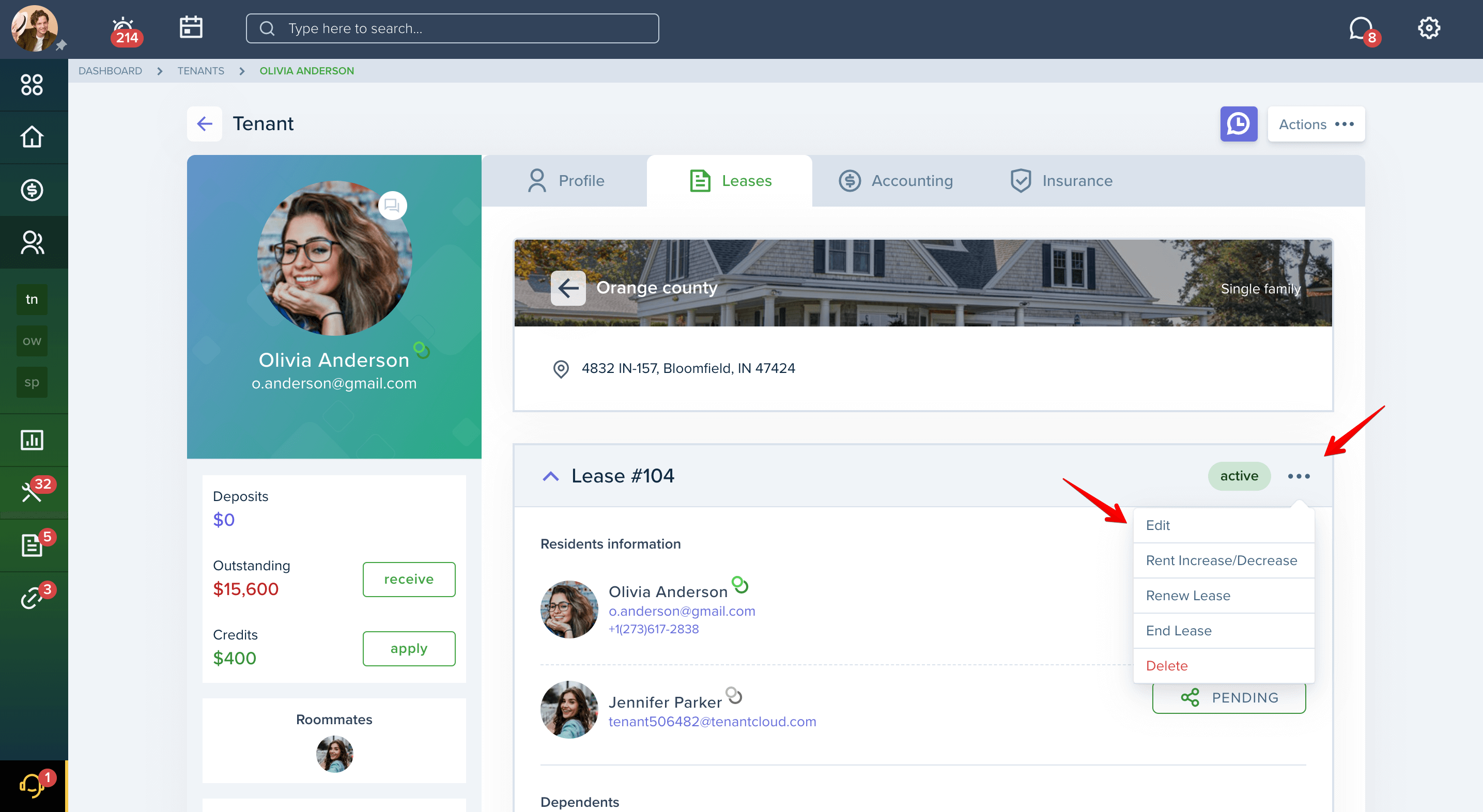Select Edit from the lease menu
1483x812 pixels.
tap(1224, 525)
